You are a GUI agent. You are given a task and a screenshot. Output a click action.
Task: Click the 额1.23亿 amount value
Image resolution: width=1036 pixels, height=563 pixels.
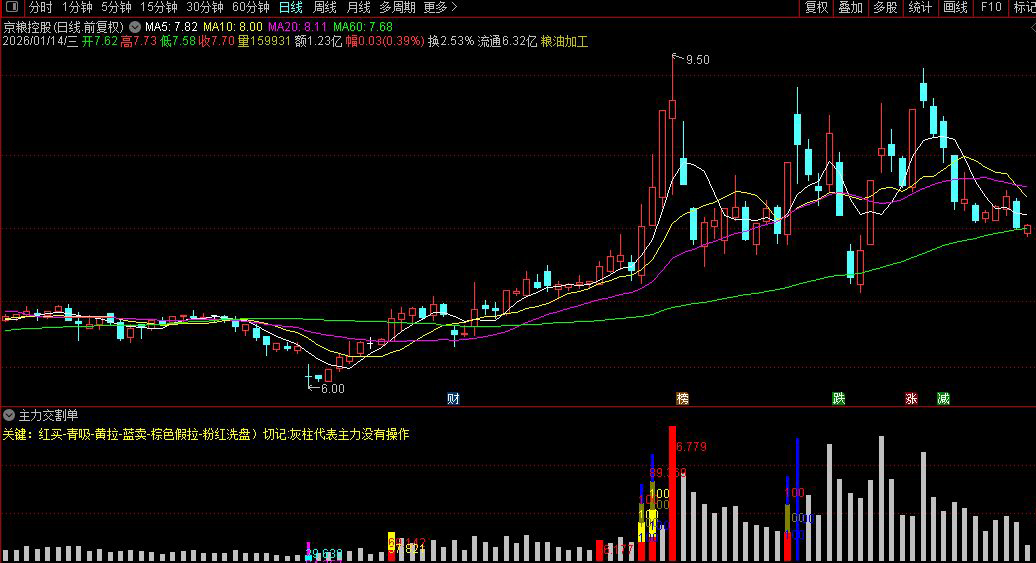pos(318,42)
